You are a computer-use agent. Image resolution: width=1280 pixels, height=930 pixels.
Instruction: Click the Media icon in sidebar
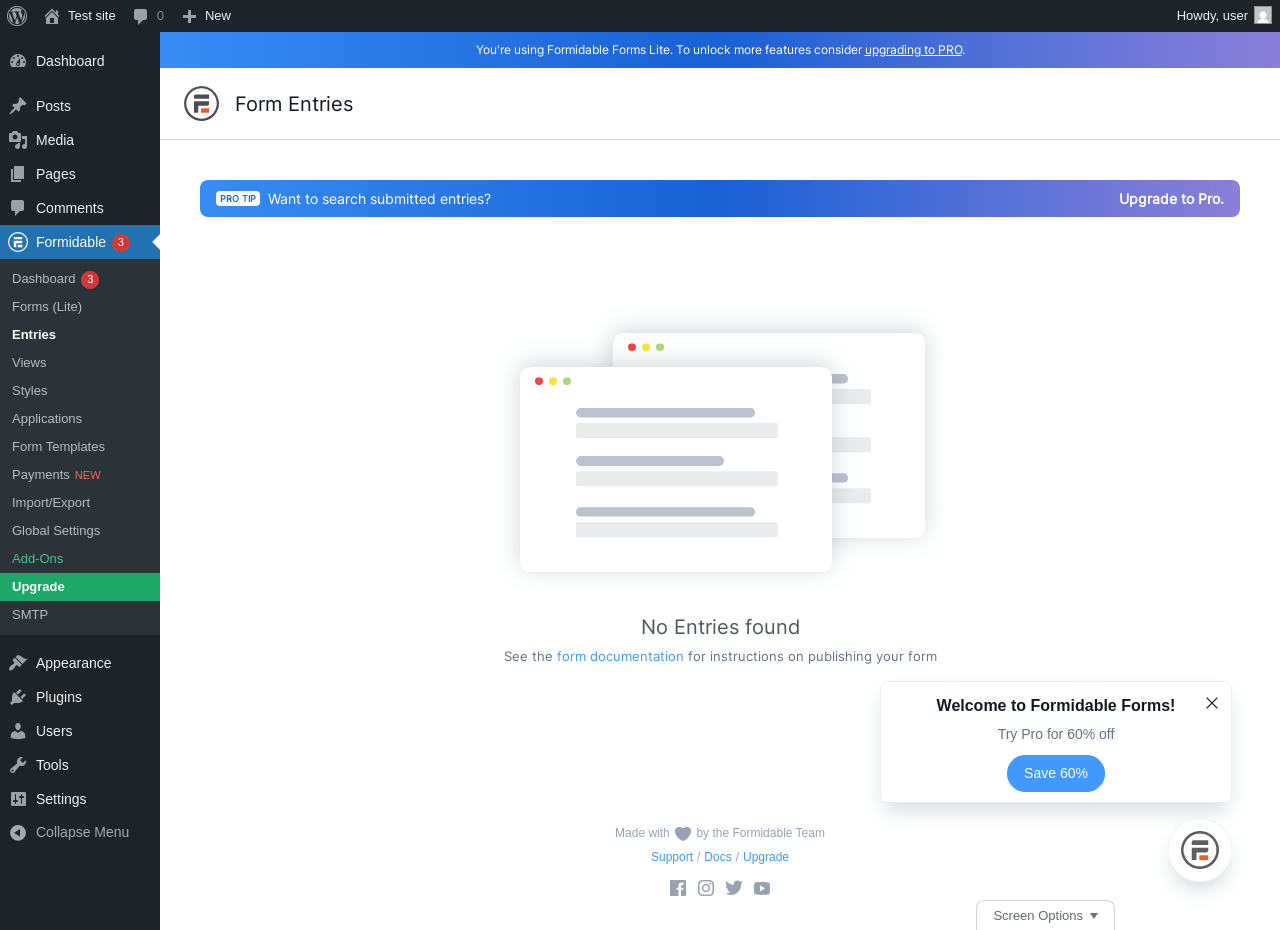click(18, 140)
